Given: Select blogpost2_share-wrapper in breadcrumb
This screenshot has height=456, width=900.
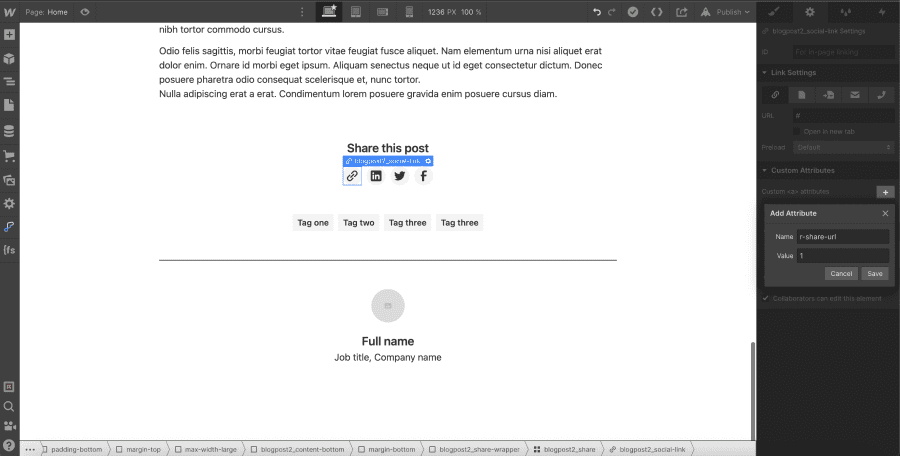Looking at the screenshot, I should coord(475,449).
